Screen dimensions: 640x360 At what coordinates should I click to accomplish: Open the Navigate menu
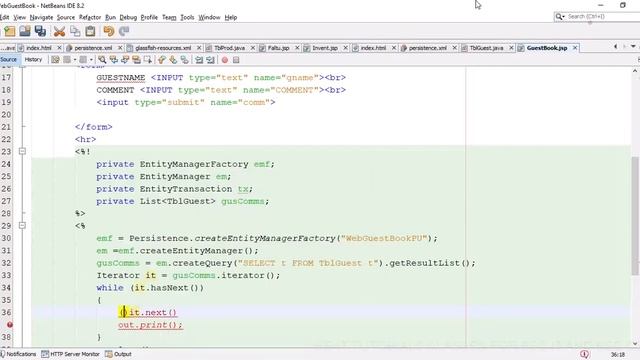41,18
